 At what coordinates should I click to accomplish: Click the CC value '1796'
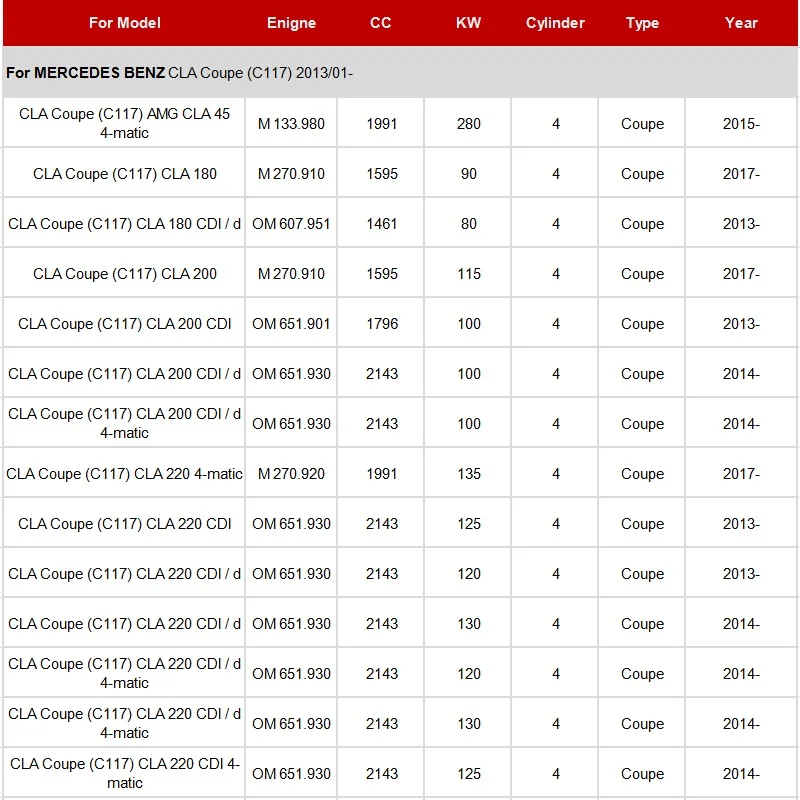coord(382,324)
